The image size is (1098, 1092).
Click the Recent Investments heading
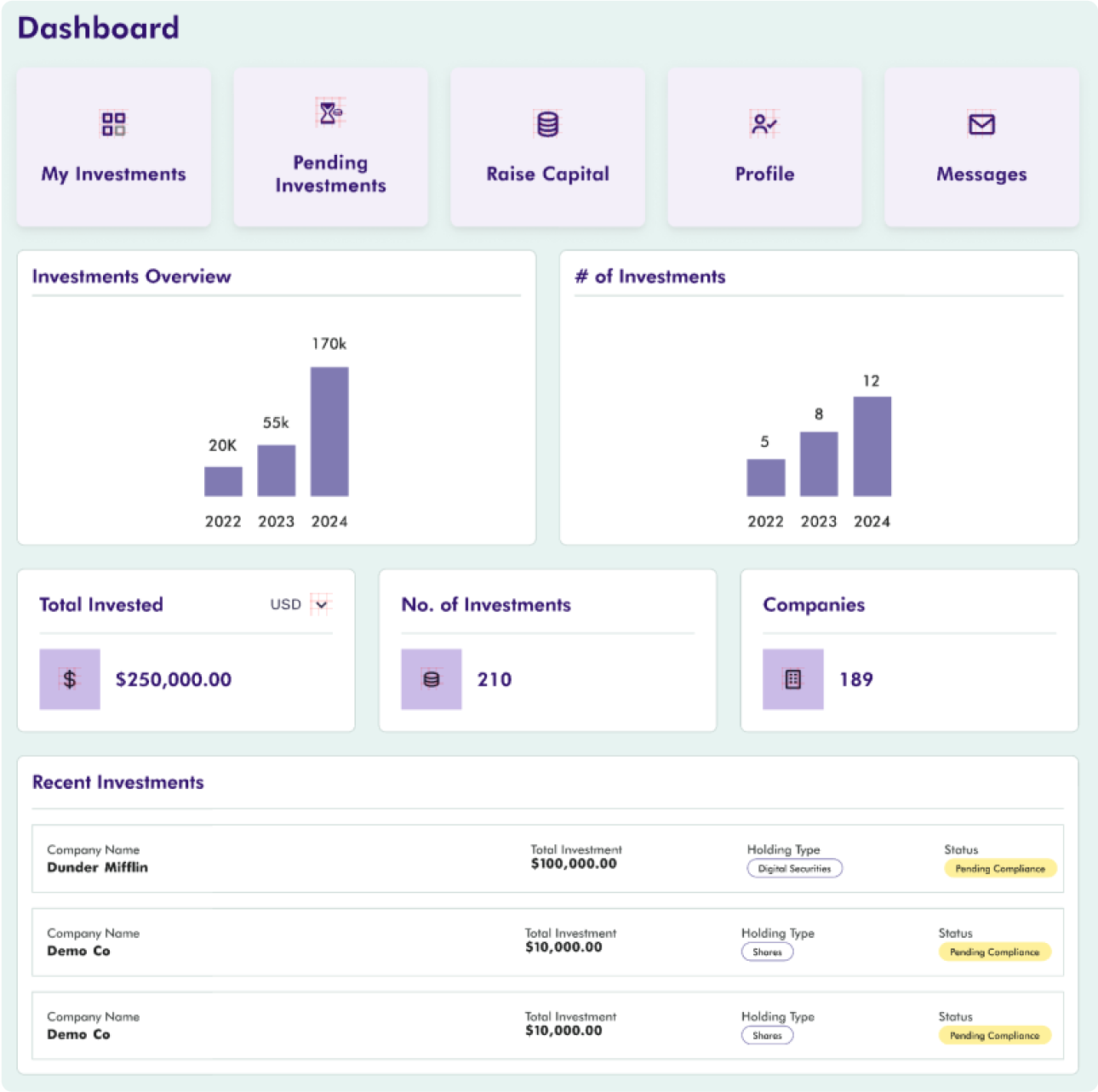coord(117,782)
